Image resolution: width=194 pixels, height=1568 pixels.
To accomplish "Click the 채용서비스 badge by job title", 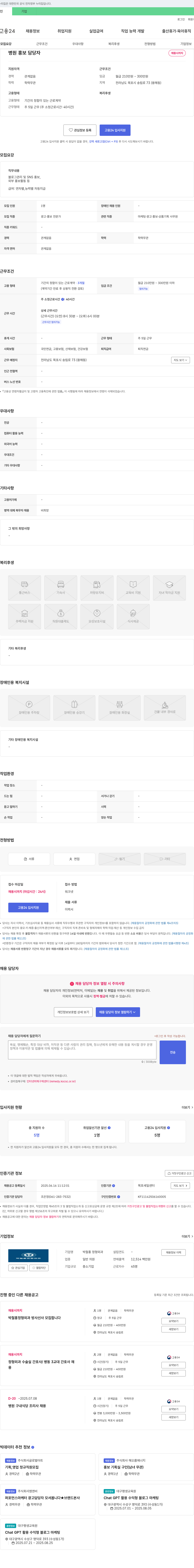I will pos(177,53).
